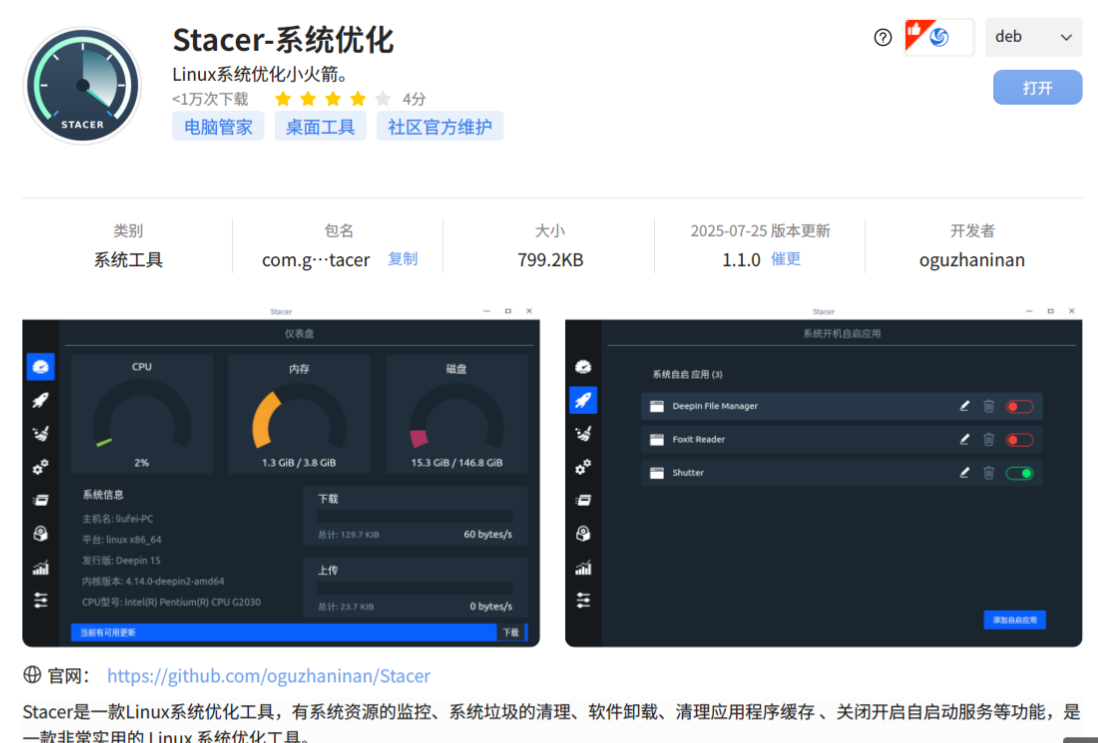Click the trash icon for Foxit Reader

point(989,439)
